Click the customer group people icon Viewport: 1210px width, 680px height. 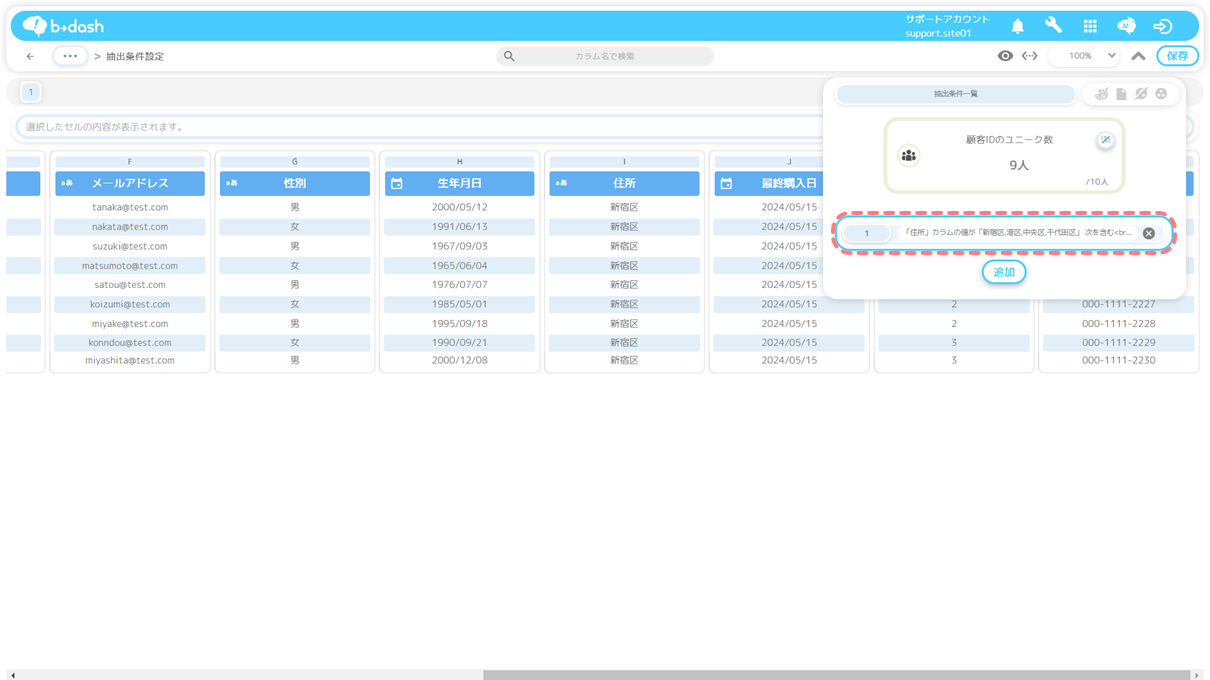908,156
